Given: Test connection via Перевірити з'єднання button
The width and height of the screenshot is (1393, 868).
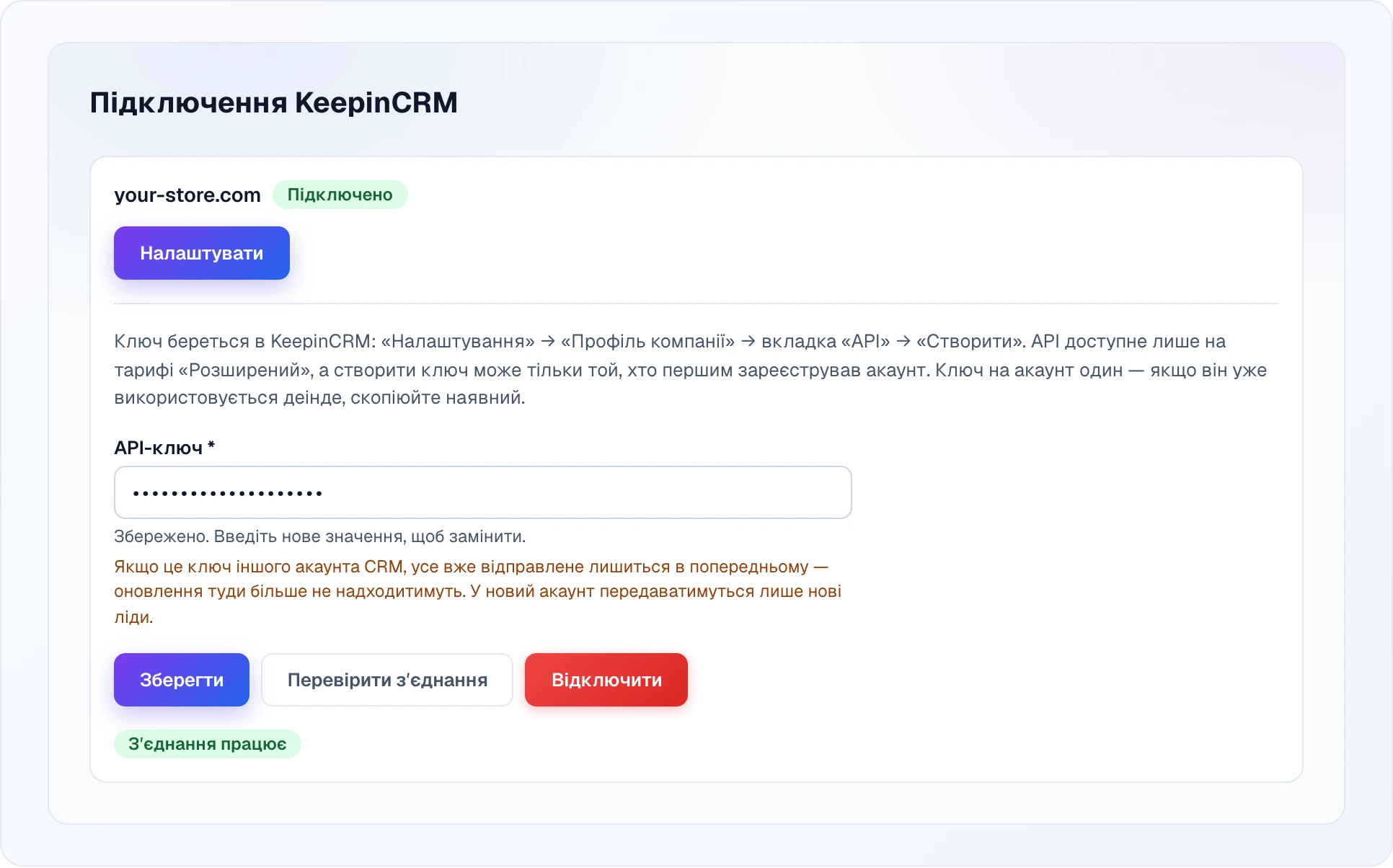Looking at the screenshot, I should (387, 680).
